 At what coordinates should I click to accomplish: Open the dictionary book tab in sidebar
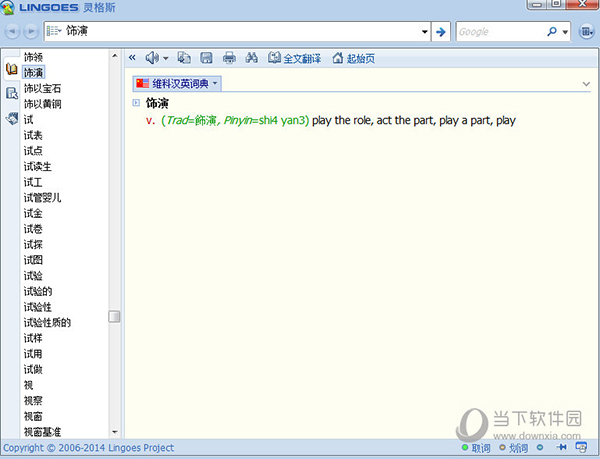(11, 69)
